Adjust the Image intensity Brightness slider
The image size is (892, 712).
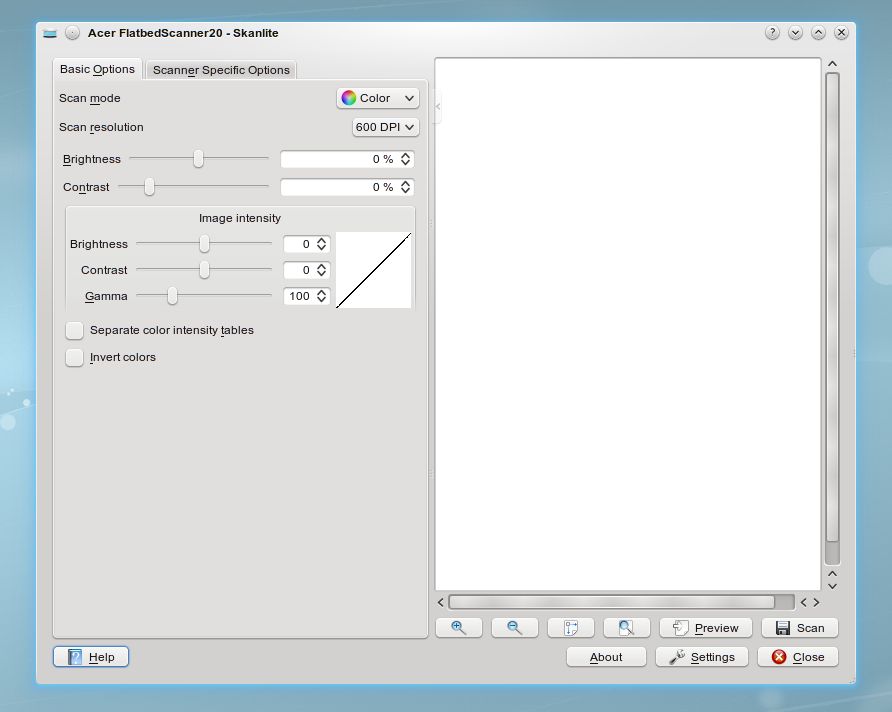(x=204, y=244)
